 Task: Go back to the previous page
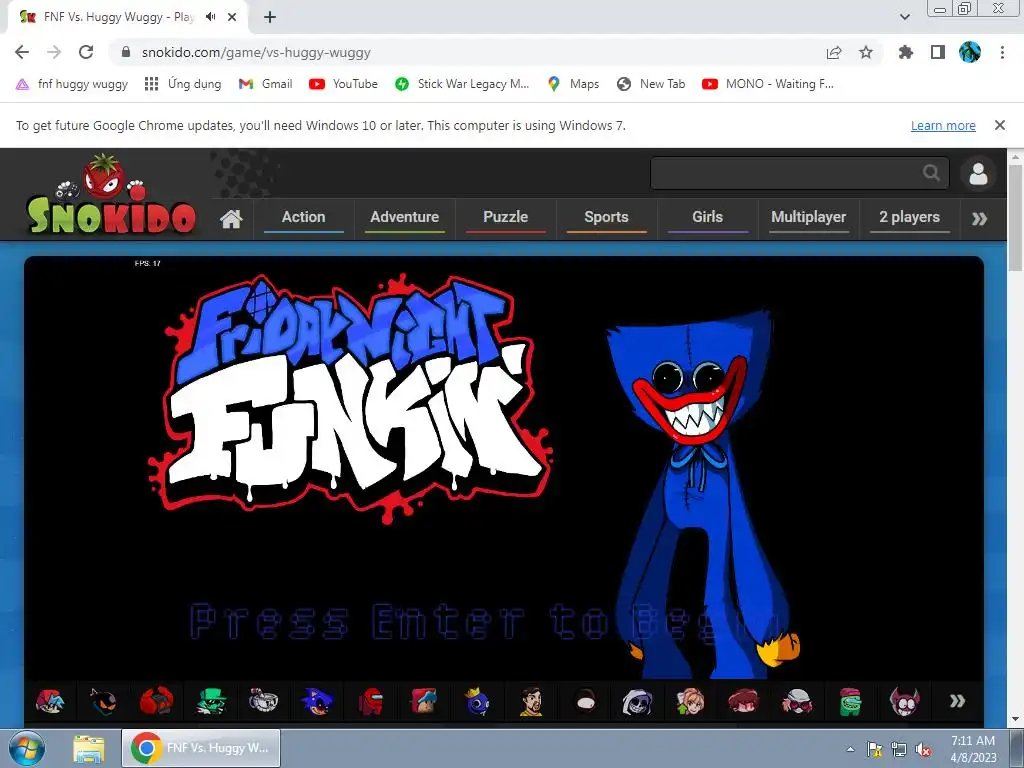(22, 52)
